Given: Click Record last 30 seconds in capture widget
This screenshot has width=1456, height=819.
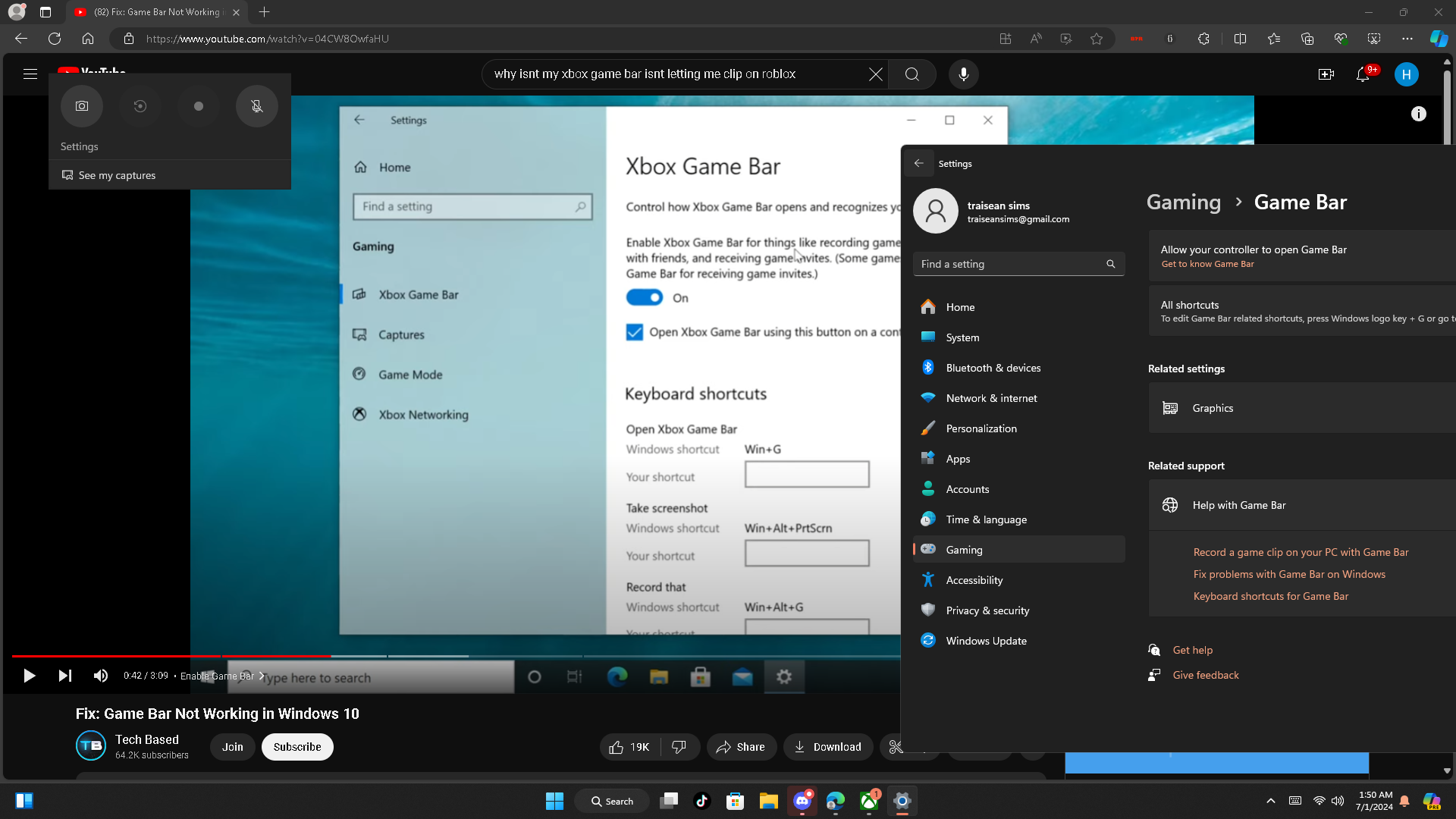Looking at the screenshot, I should (x=140, y=106).
